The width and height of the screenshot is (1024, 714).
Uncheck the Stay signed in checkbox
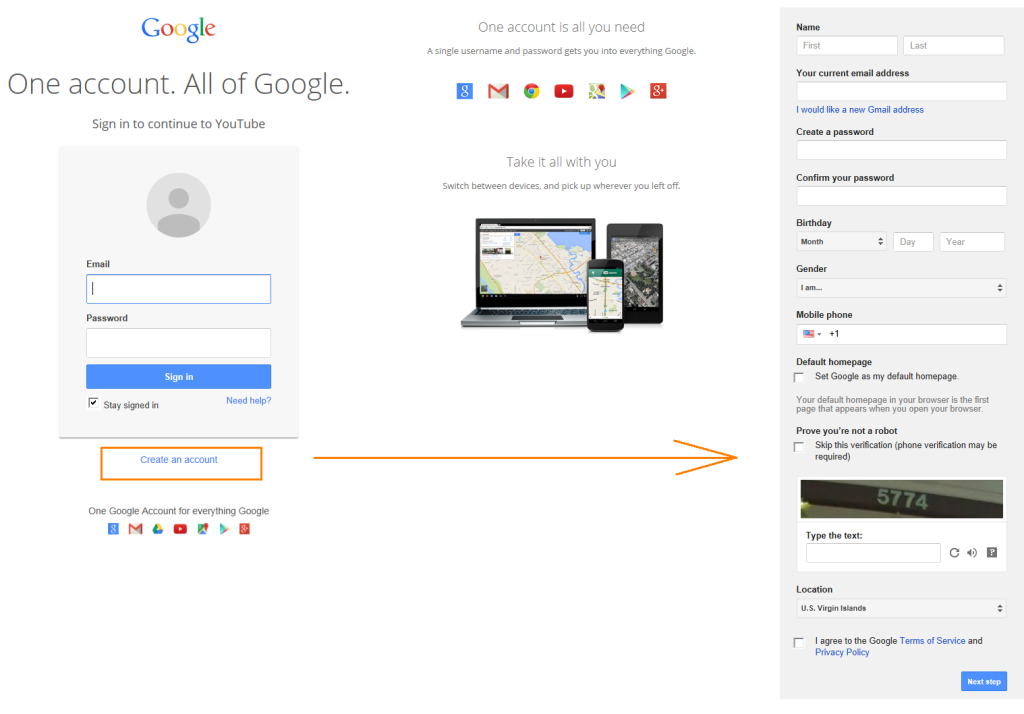pyautogui.click(x=93, y=401)
